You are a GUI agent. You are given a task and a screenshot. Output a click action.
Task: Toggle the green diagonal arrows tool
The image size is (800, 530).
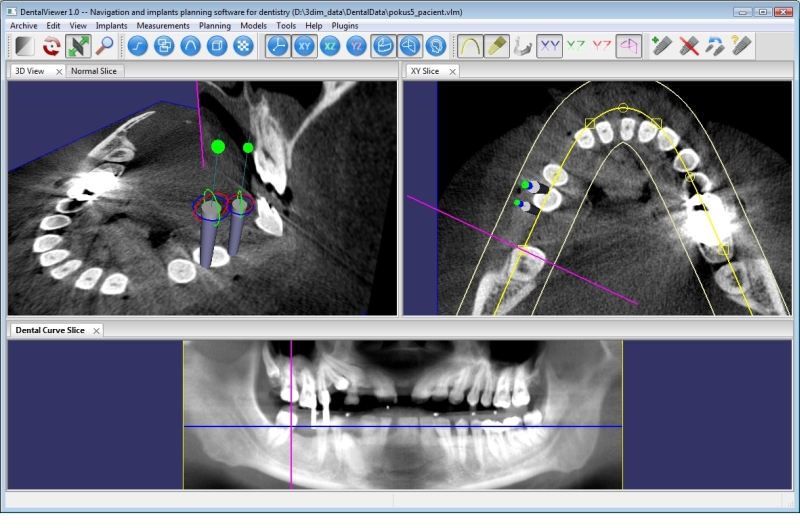click(78, 46)
